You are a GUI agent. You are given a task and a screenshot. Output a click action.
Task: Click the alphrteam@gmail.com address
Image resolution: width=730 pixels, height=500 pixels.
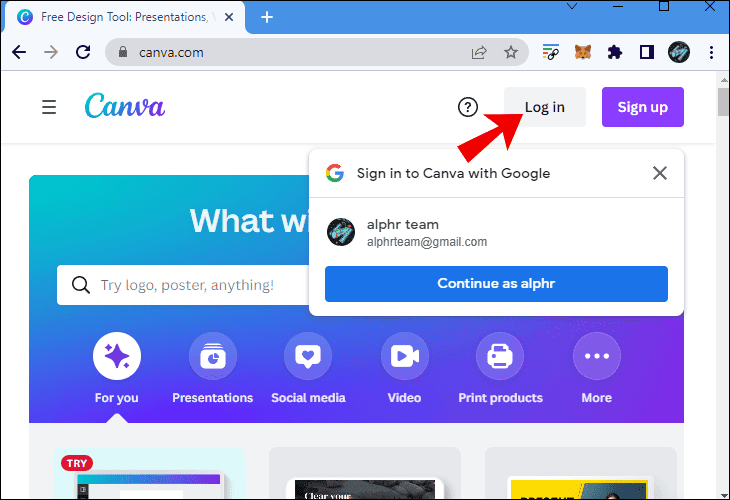tap(426, 242)
